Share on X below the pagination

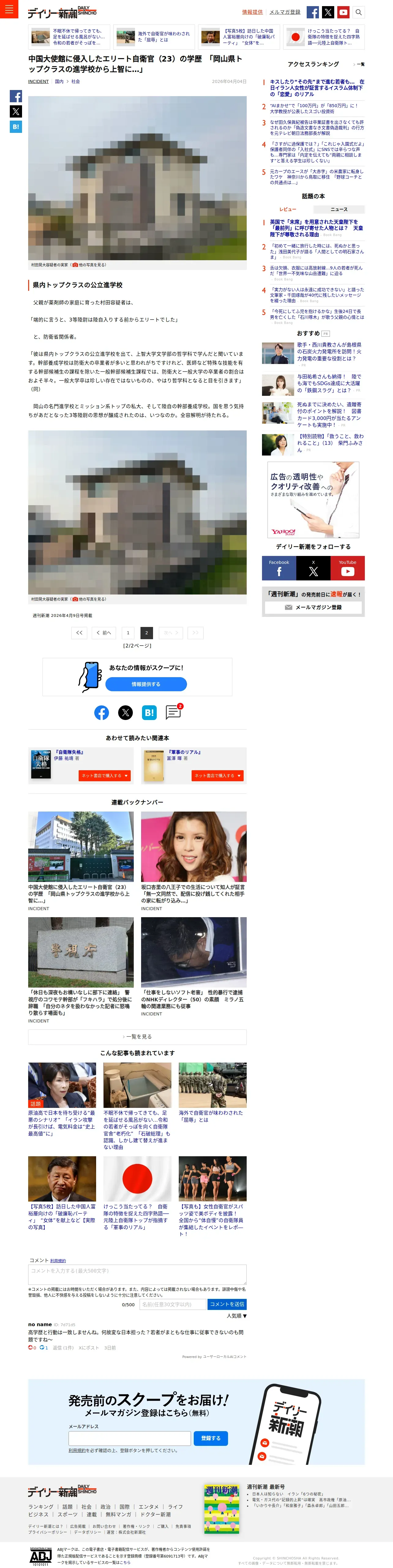coord(125,712)
